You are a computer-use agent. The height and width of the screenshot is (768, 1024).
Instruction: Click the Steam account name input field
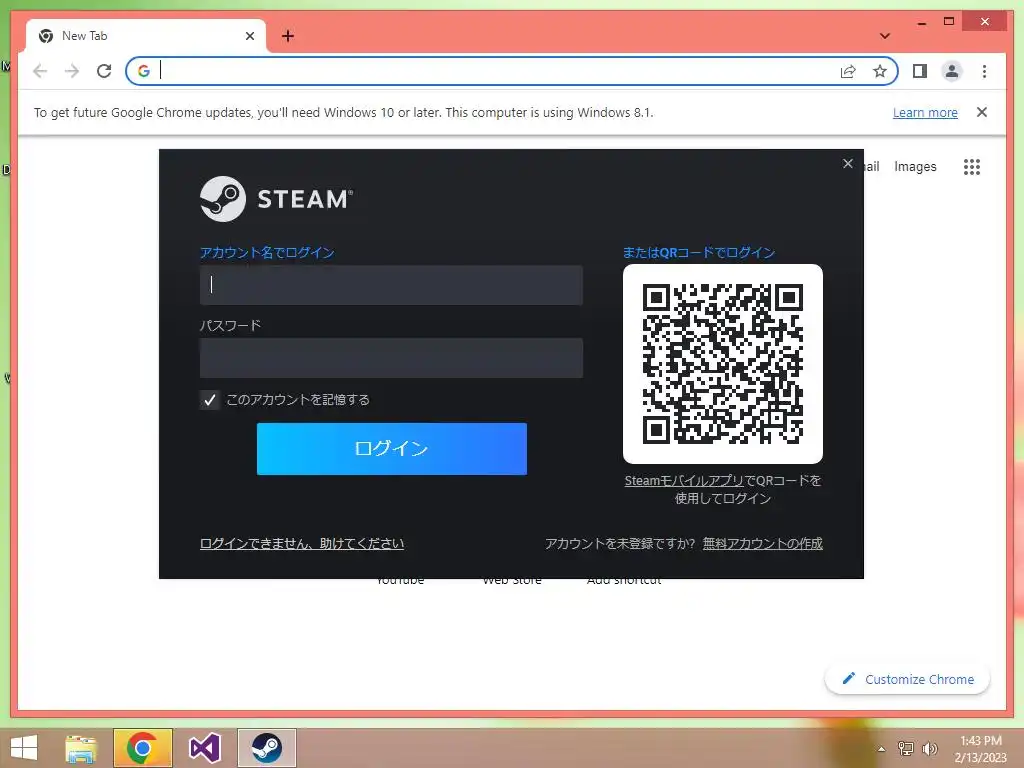(x=391, y=285)
